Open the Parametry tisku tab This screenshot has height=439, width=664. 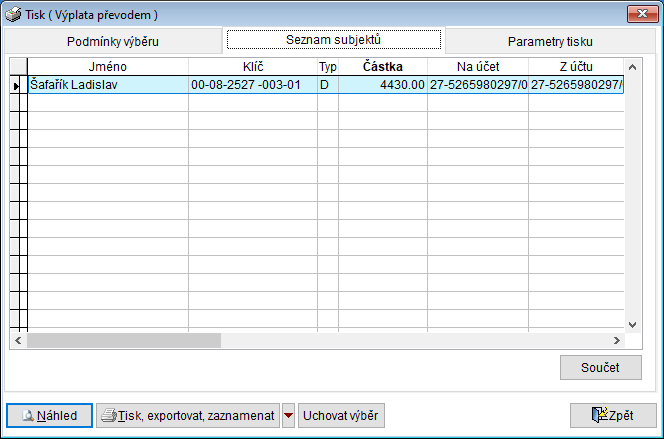tap(549, 42)
